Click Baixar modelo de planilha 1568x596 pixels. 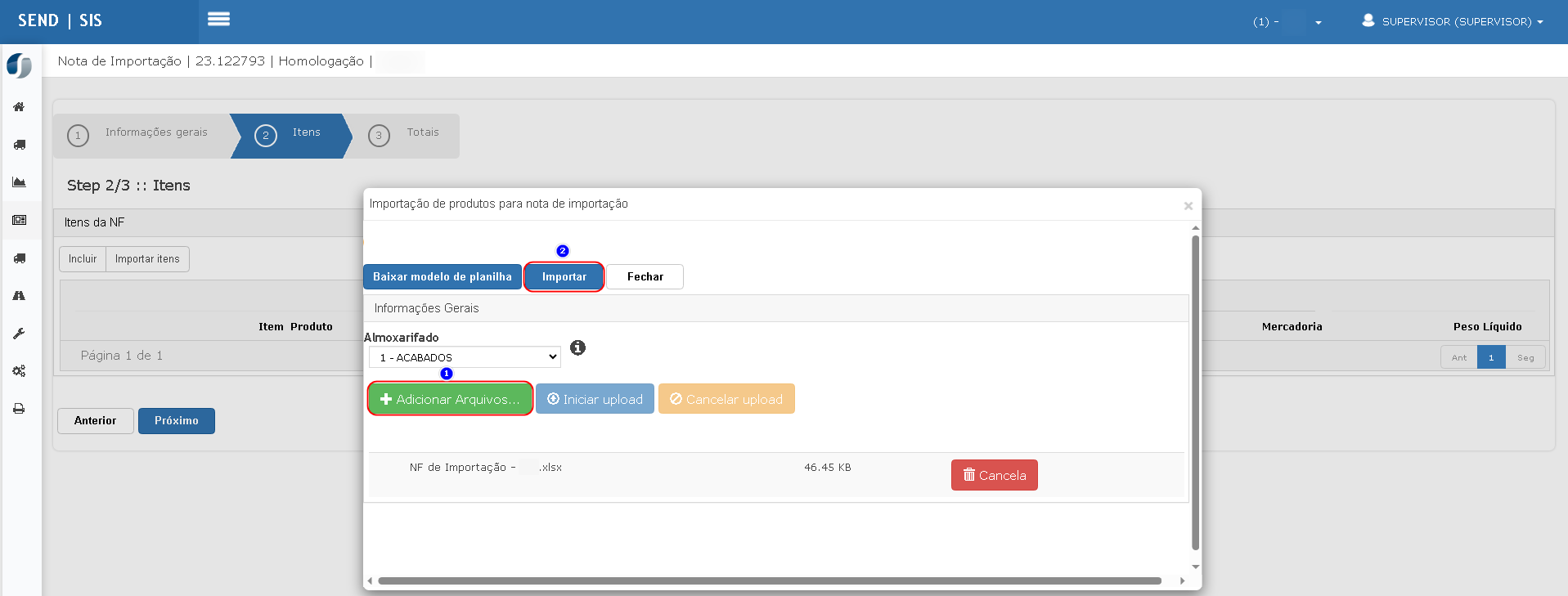click(442, 277)
